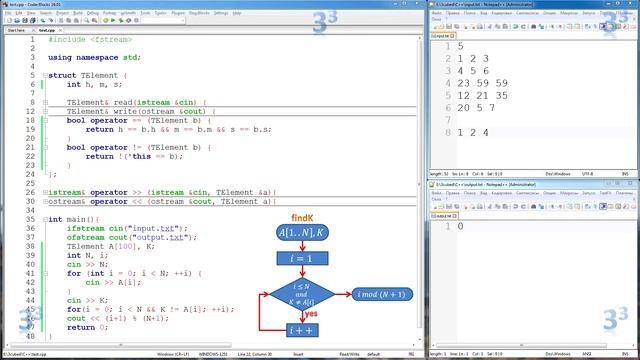Expand folded write function at line 12
This screenshot has width=640, height=360.
[x=45, y=111]
